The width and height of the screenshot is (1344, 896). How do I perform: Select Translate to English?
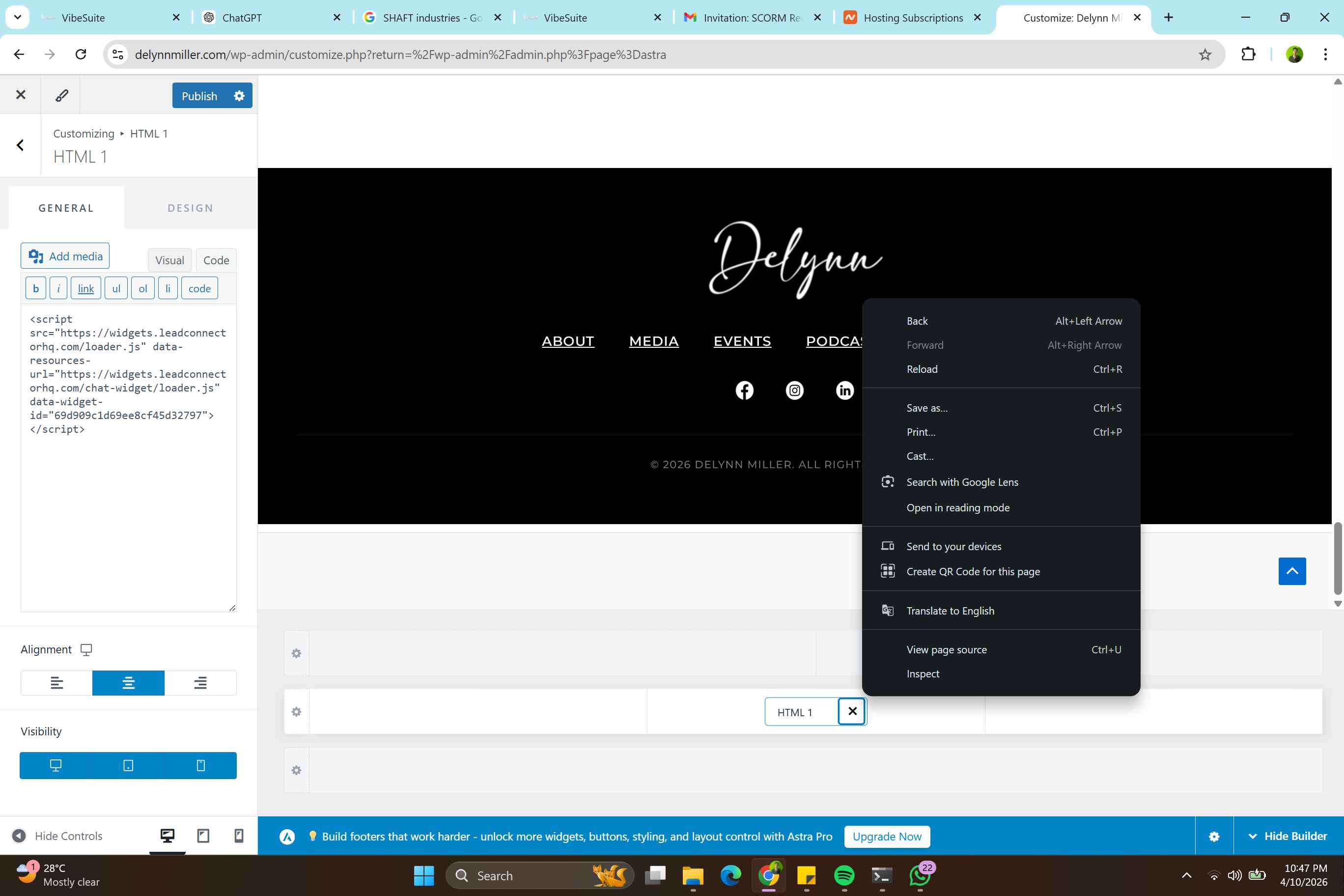[x=1001, y=611]
